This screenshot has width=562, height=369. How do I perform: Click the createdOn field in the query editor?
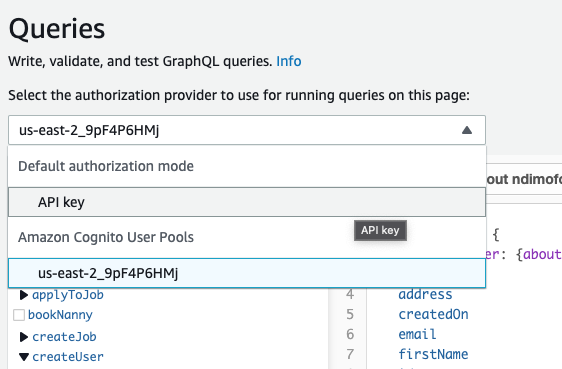(x=433, y=314)
